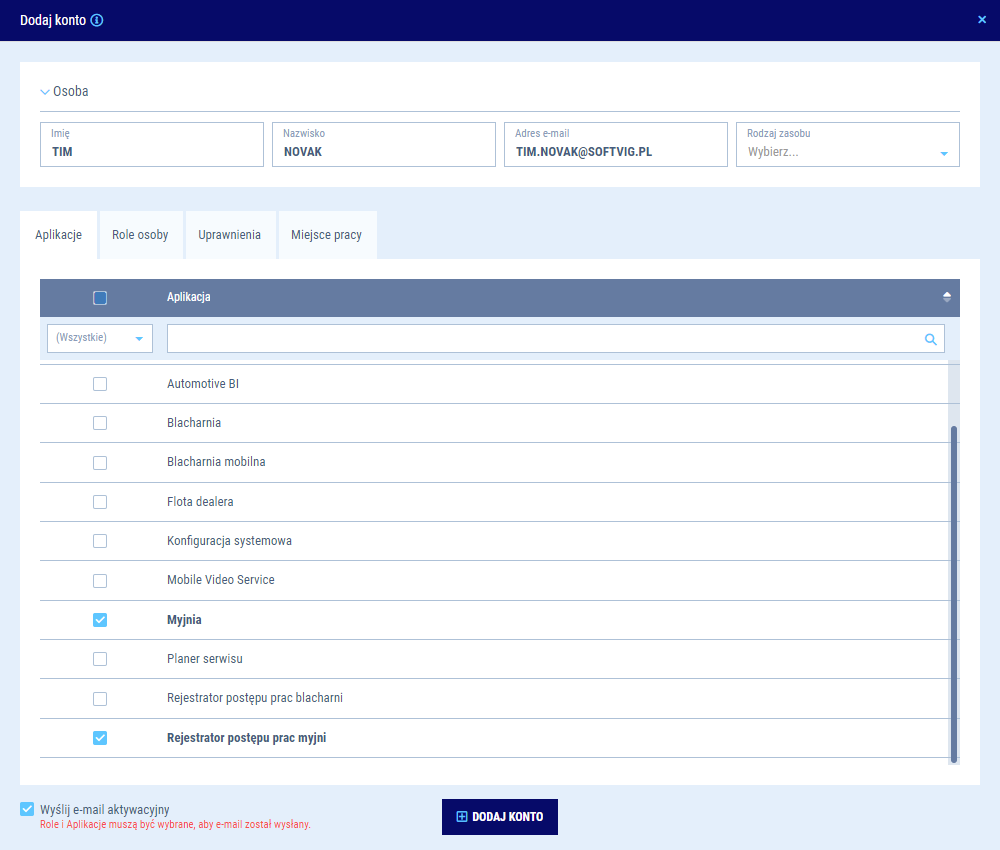Switch to Role osoby tab

pos(140,235)
